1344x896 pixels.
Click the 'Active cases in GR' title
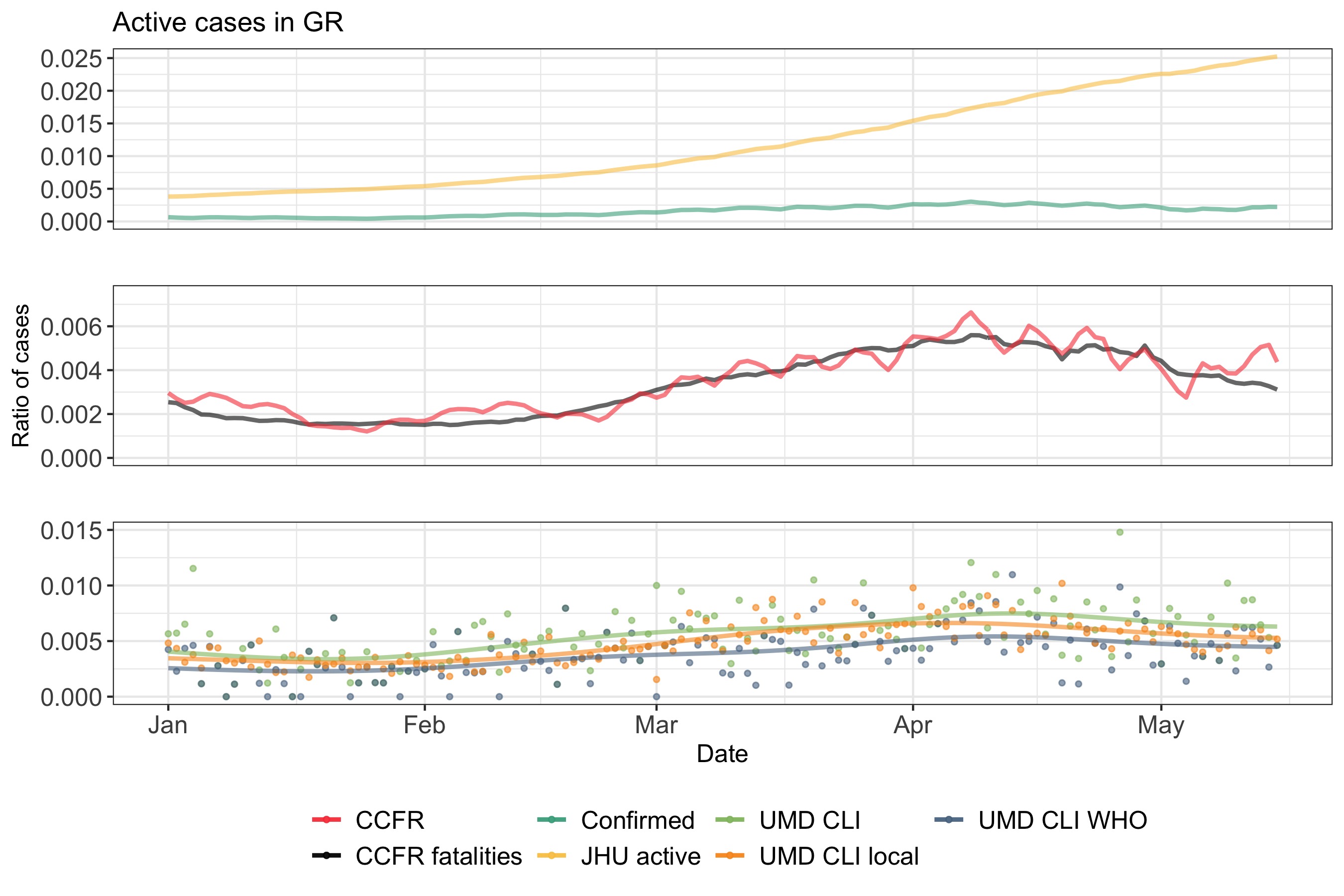[228, 23]
